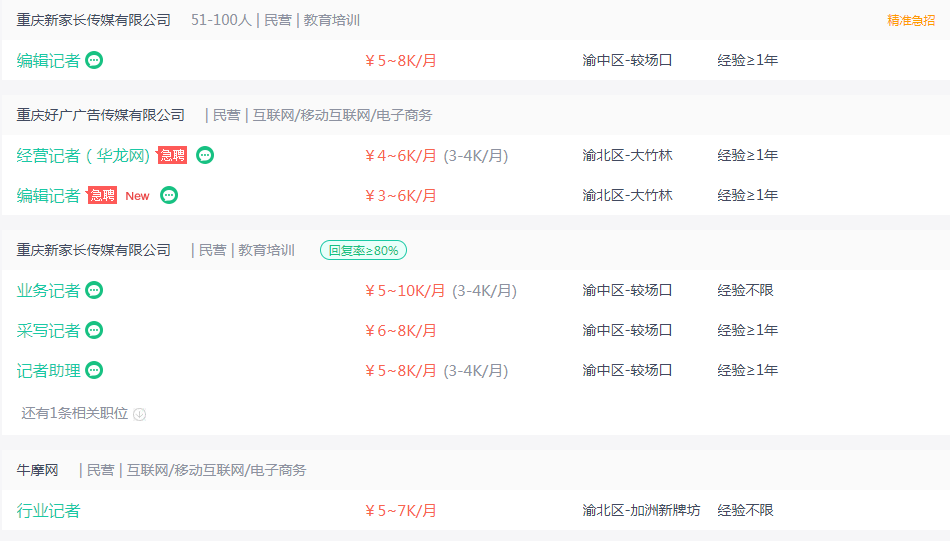Click chat icon next to 经营记者（华龙网)
Screen dimensions: 950x541
point(205,155)
